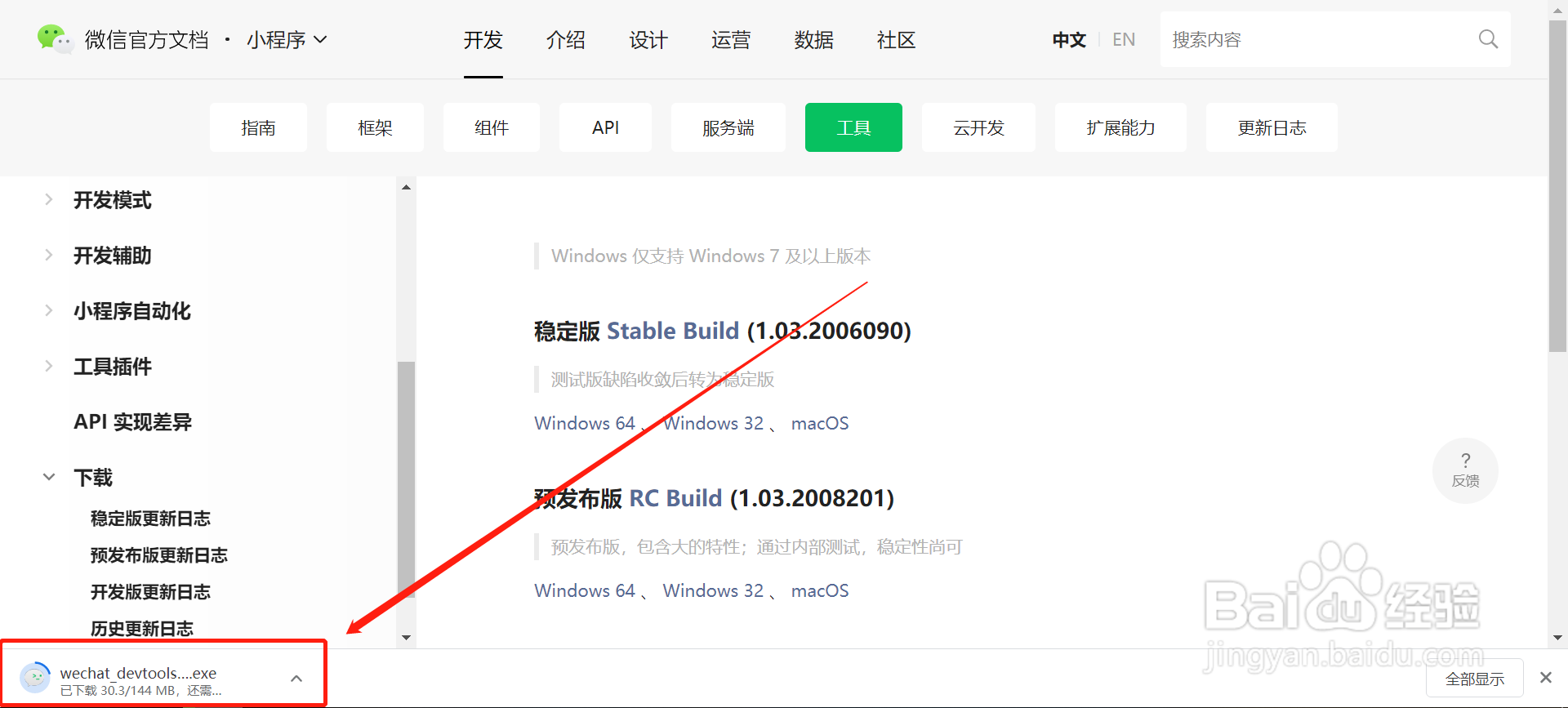The height and width of the screenshot is (708, 1568).
Task: Open 历史更新日志 in sidebar
Action: 141,629
